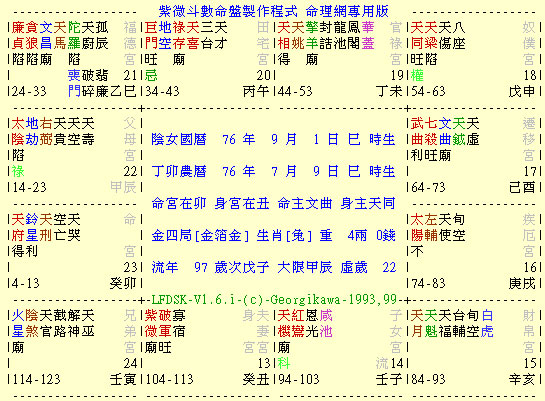This screenshot has width=545, height=401.
Task: Select the age range 34-43
Action: [162, 91]
